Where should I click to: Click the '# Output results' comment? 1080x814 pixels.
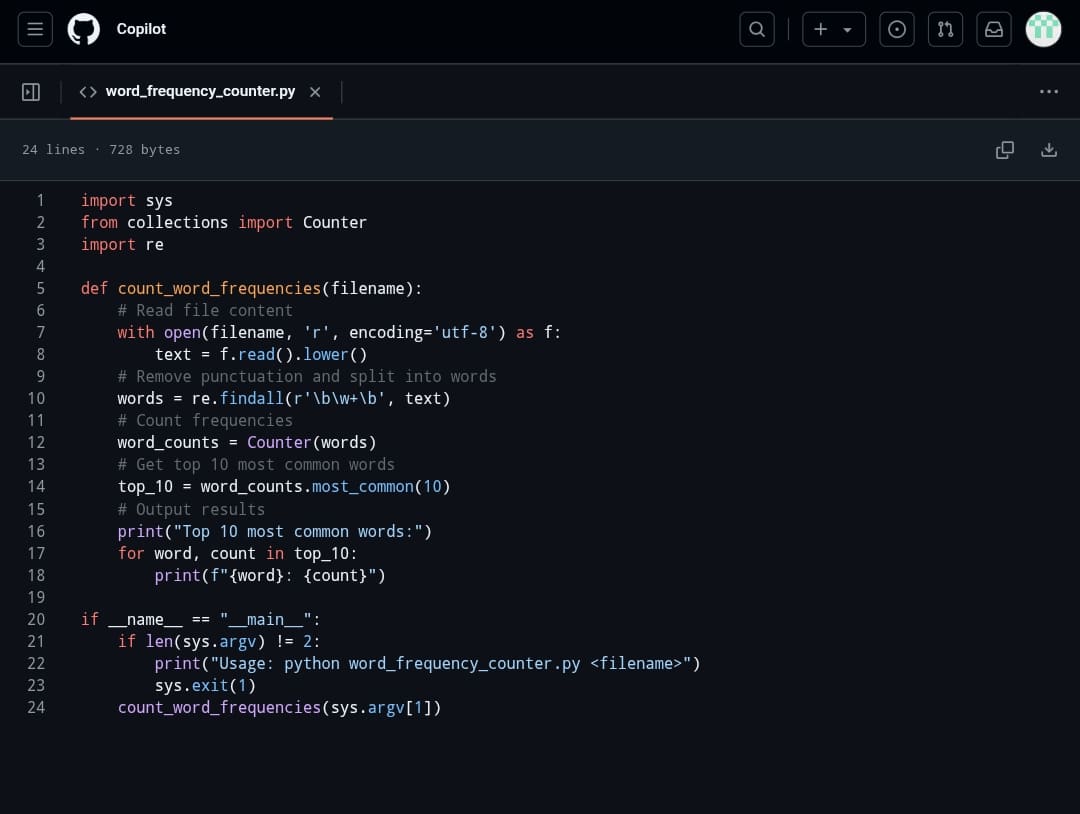[191, 510]
